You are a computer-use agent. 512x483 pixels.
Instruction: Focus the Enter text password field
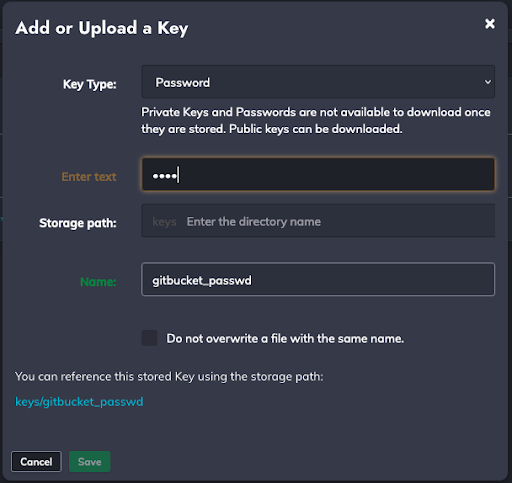point(318,174)
